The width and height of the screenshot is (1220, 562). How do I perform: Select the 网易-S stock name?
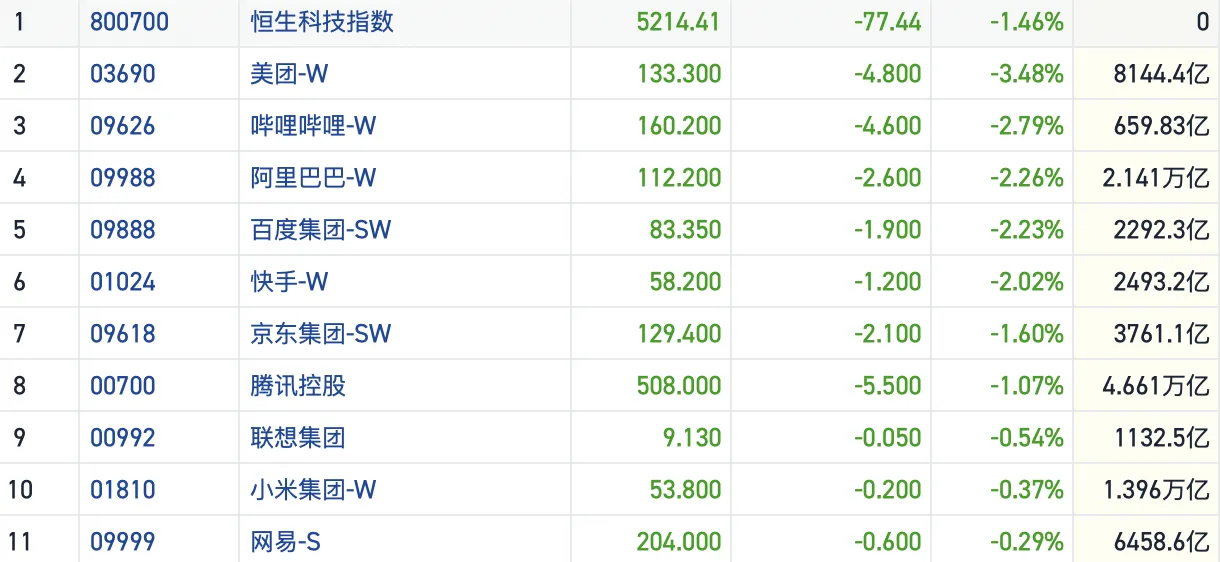[x=285, y=542]
